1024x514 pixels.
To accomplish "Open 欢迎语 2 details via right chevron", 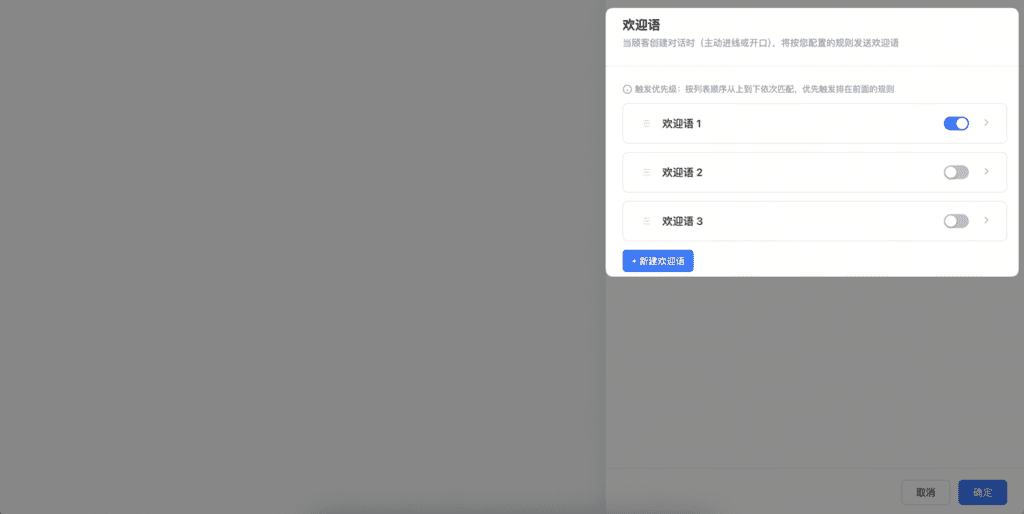I will 986,172.
